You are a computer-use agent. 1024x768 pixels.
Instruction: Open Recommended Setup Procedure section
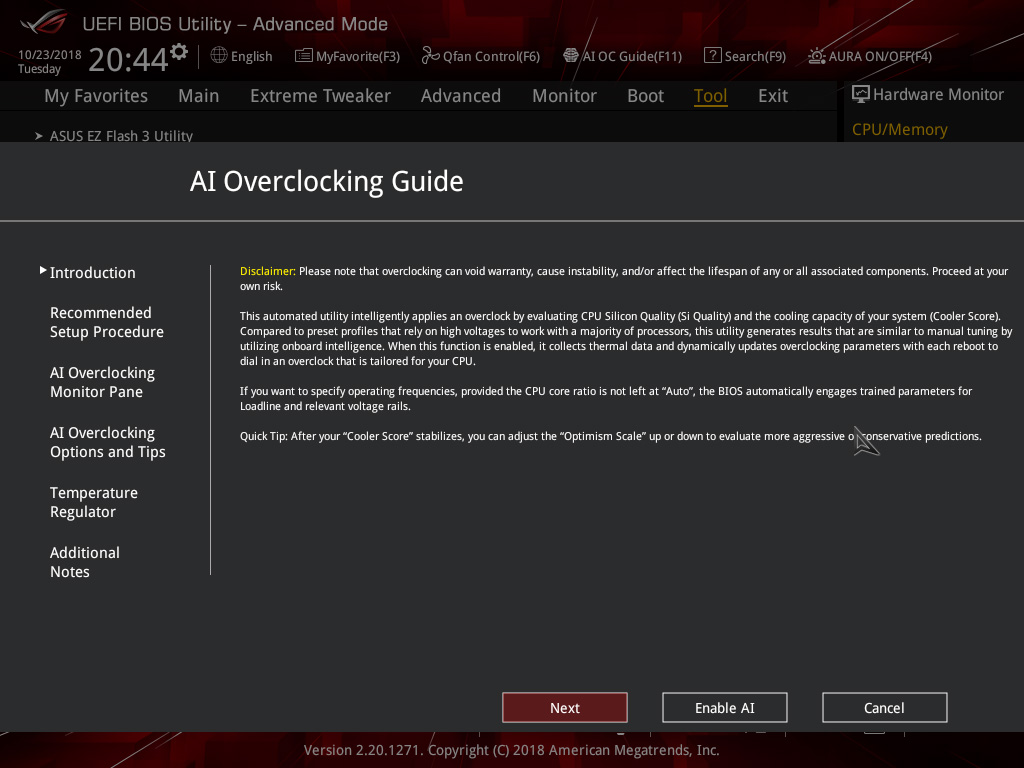click(x=106, y=322)
